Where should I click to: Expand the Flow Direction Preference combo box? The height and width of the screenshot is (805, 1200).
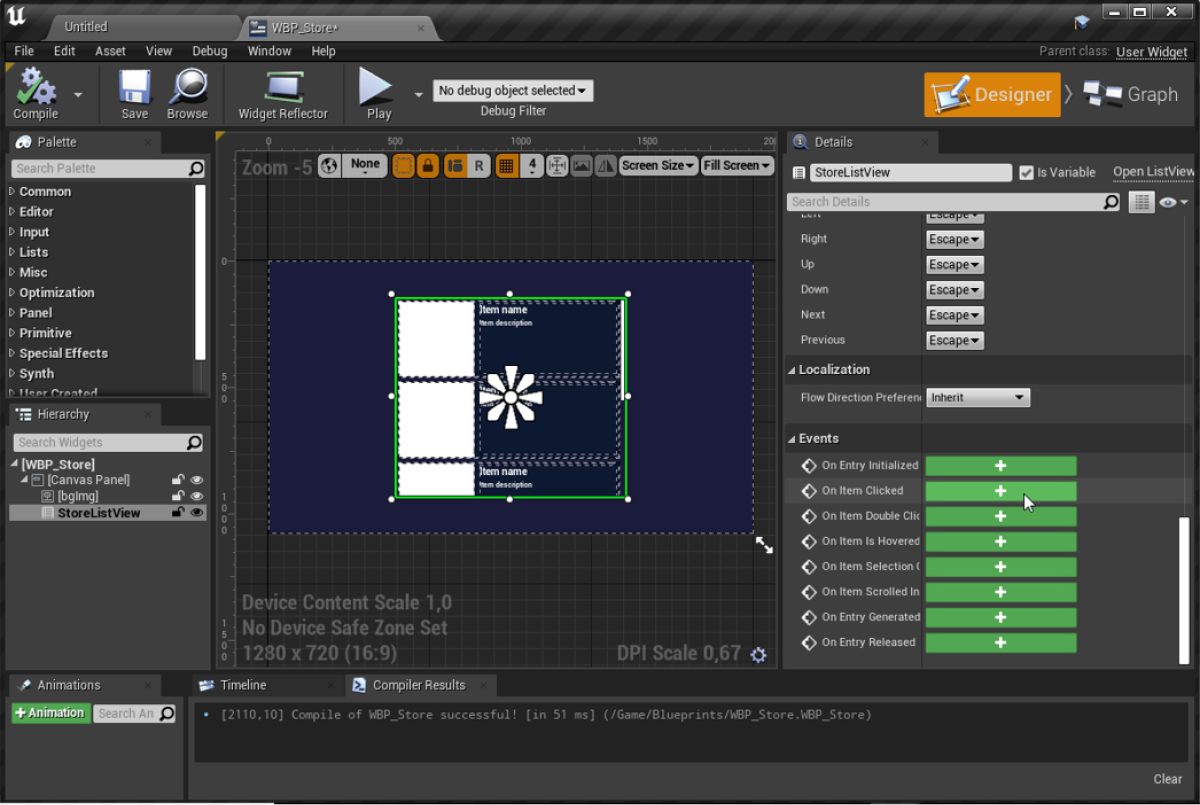pos(977,398)
